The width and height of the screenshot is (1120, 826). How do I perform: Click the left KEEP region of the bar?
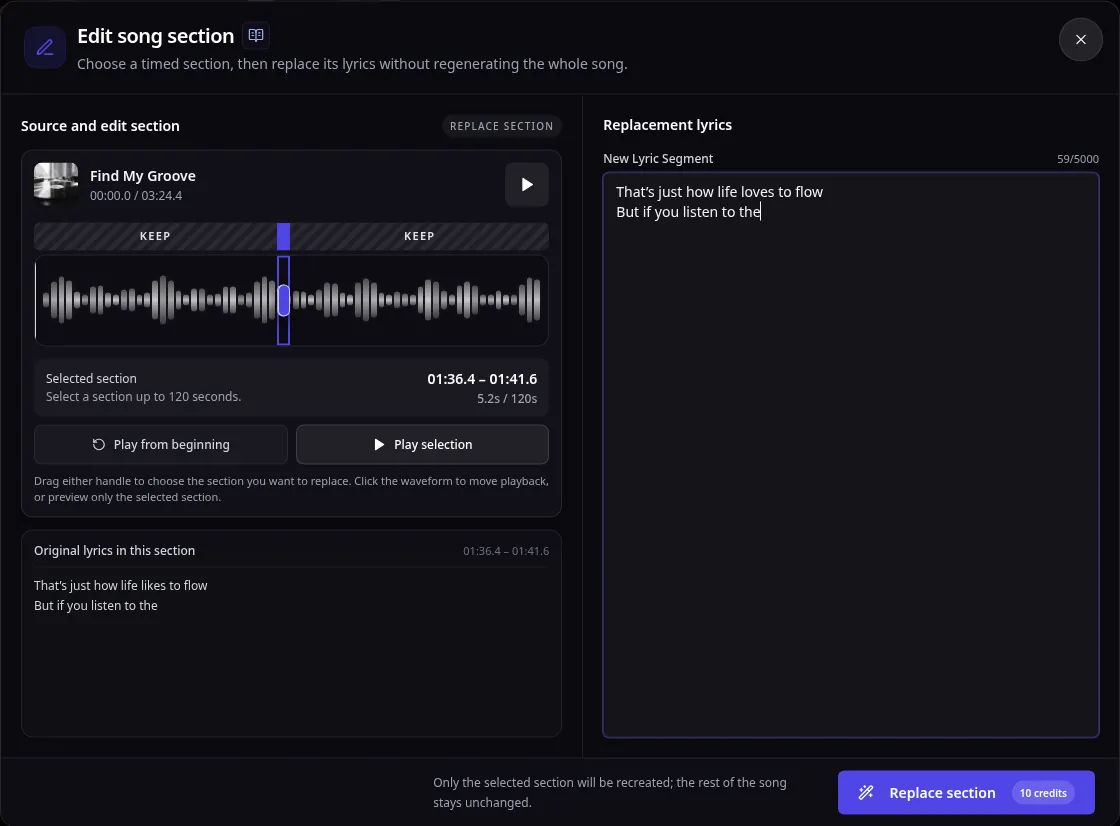(155, 237)
